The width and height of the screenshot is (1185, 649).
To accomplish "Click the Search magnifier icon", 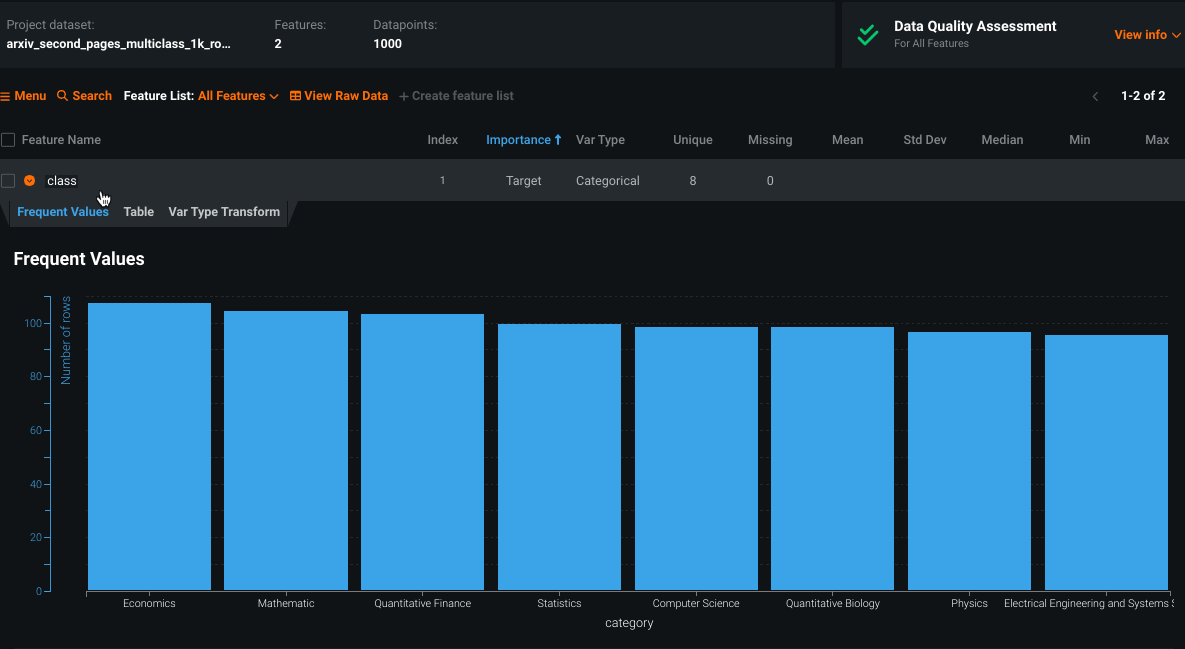I will coord(62,96).
